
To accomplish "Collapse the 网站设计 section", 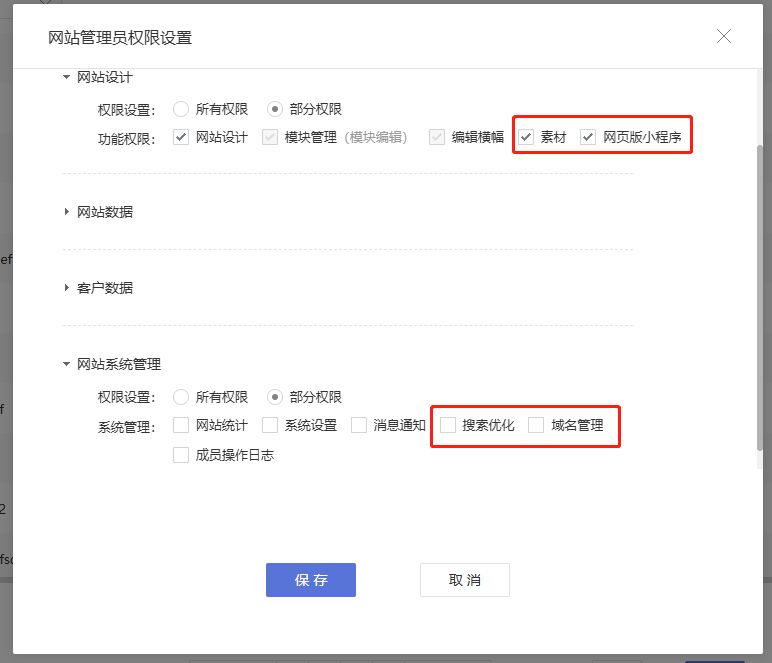I will tap(67, 77).
